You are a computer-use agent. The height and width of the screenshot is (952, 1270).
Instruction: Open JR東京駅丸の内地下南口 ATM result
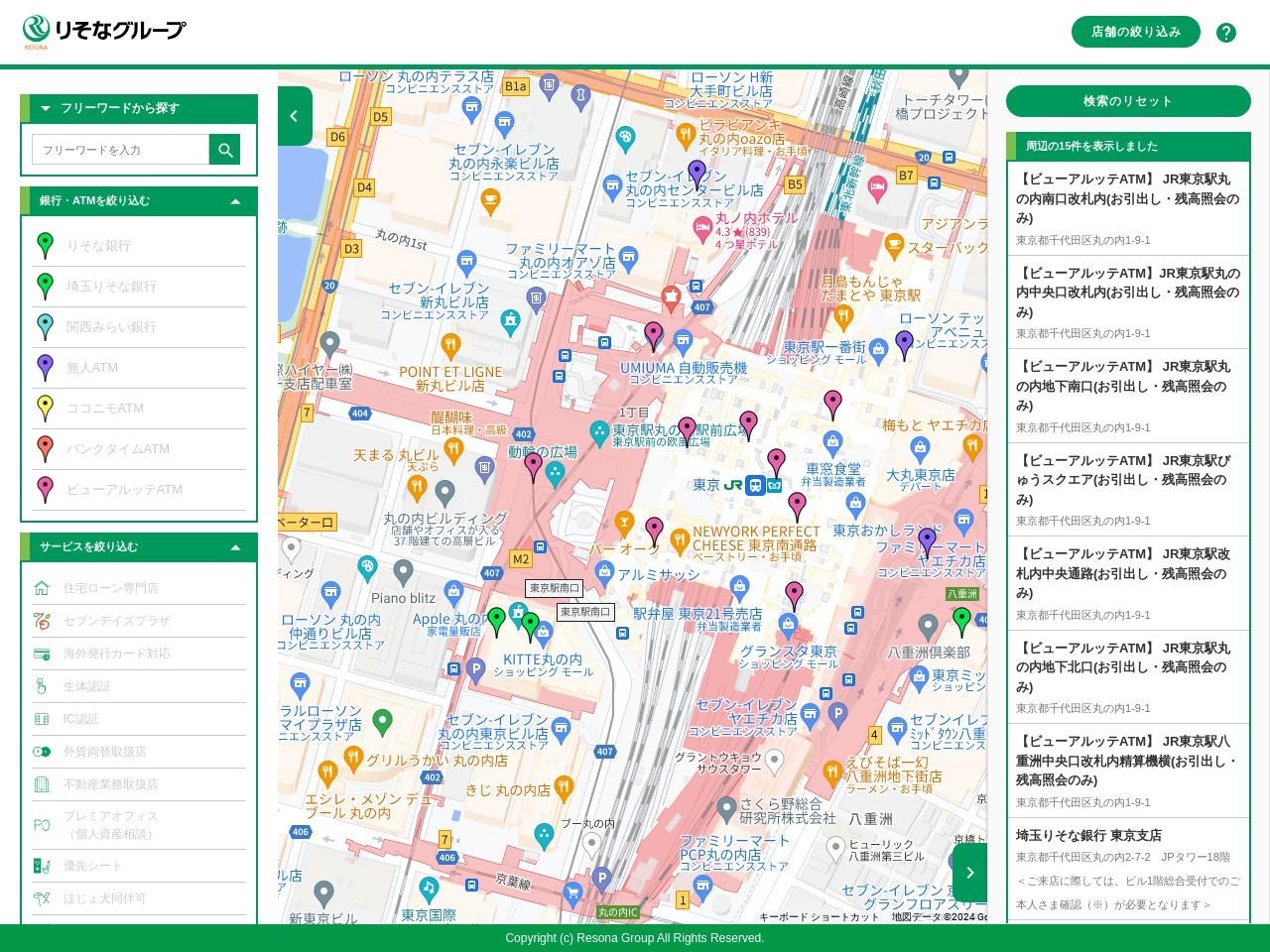coord(1128,397)
